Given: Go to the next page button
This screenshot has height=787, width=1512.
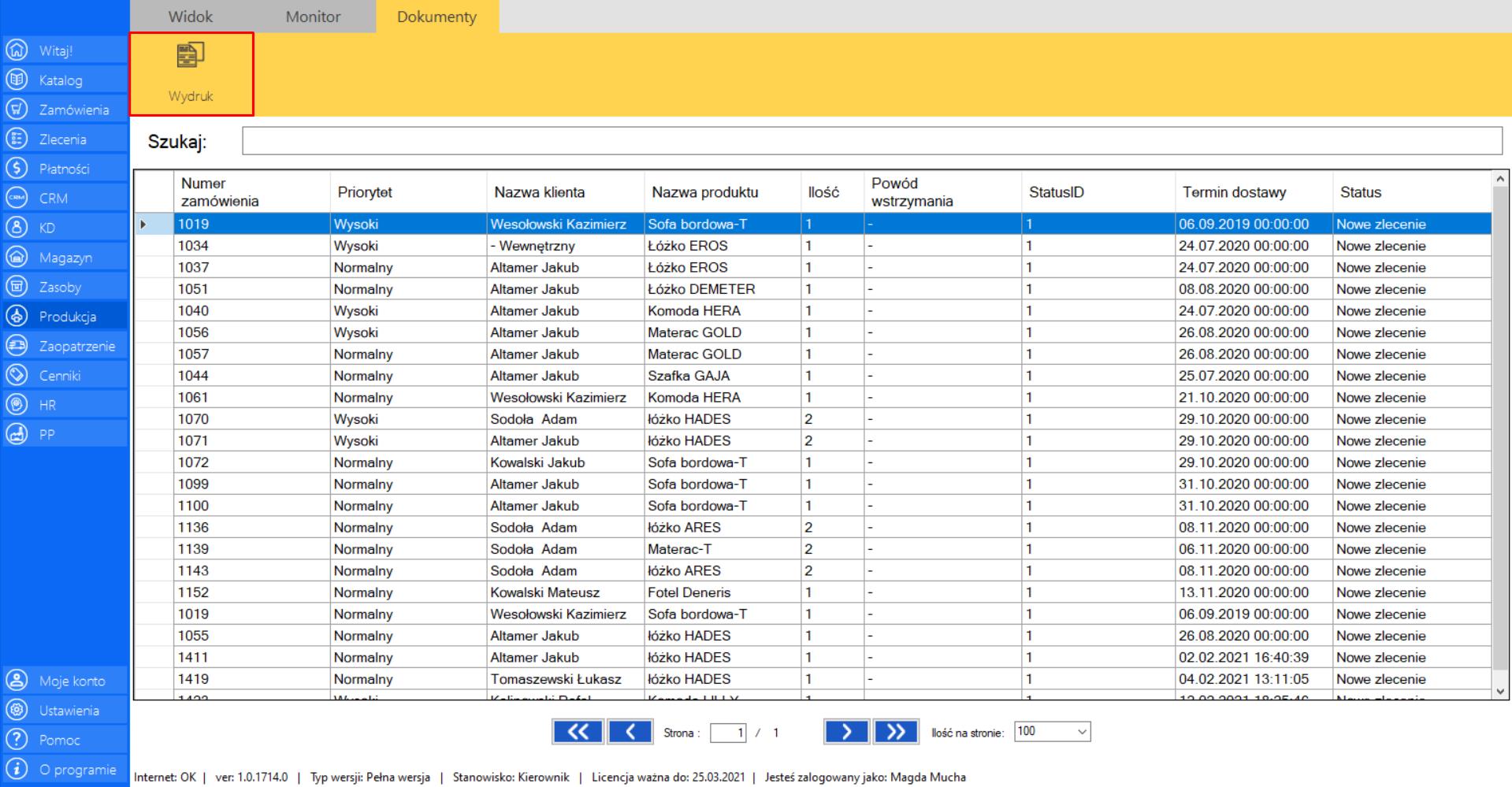Looking at the screenshot, I should (x=846, y=732).
